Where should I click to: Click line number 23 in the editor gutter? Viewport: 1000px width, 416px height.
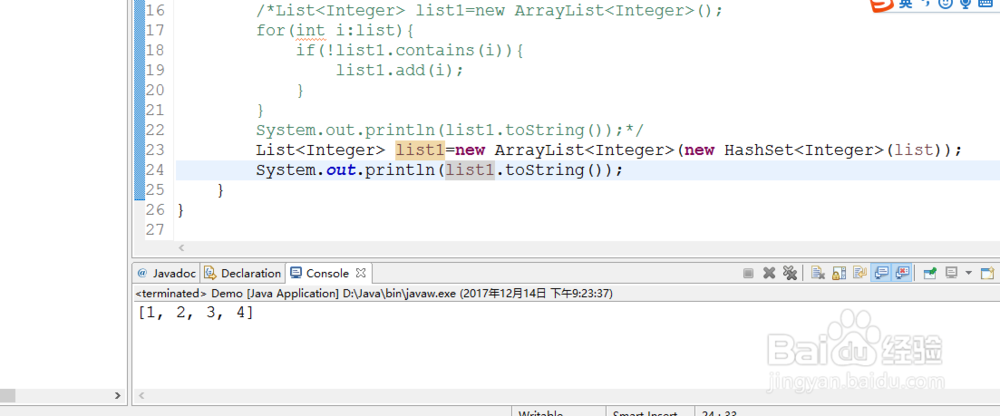(155, 150)
